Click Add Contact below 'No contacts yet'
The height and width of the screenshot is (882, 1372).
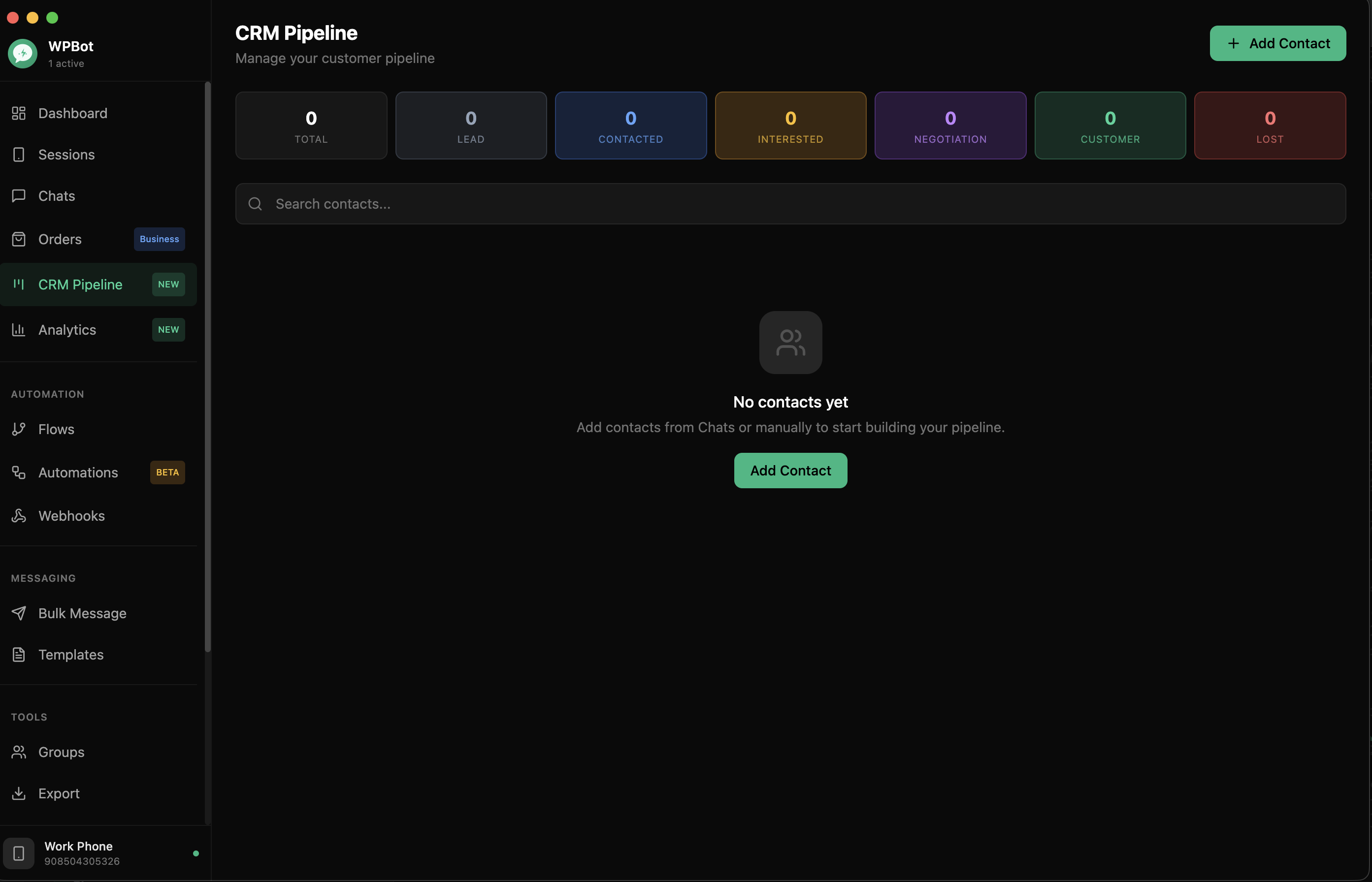tap(790, 470)
